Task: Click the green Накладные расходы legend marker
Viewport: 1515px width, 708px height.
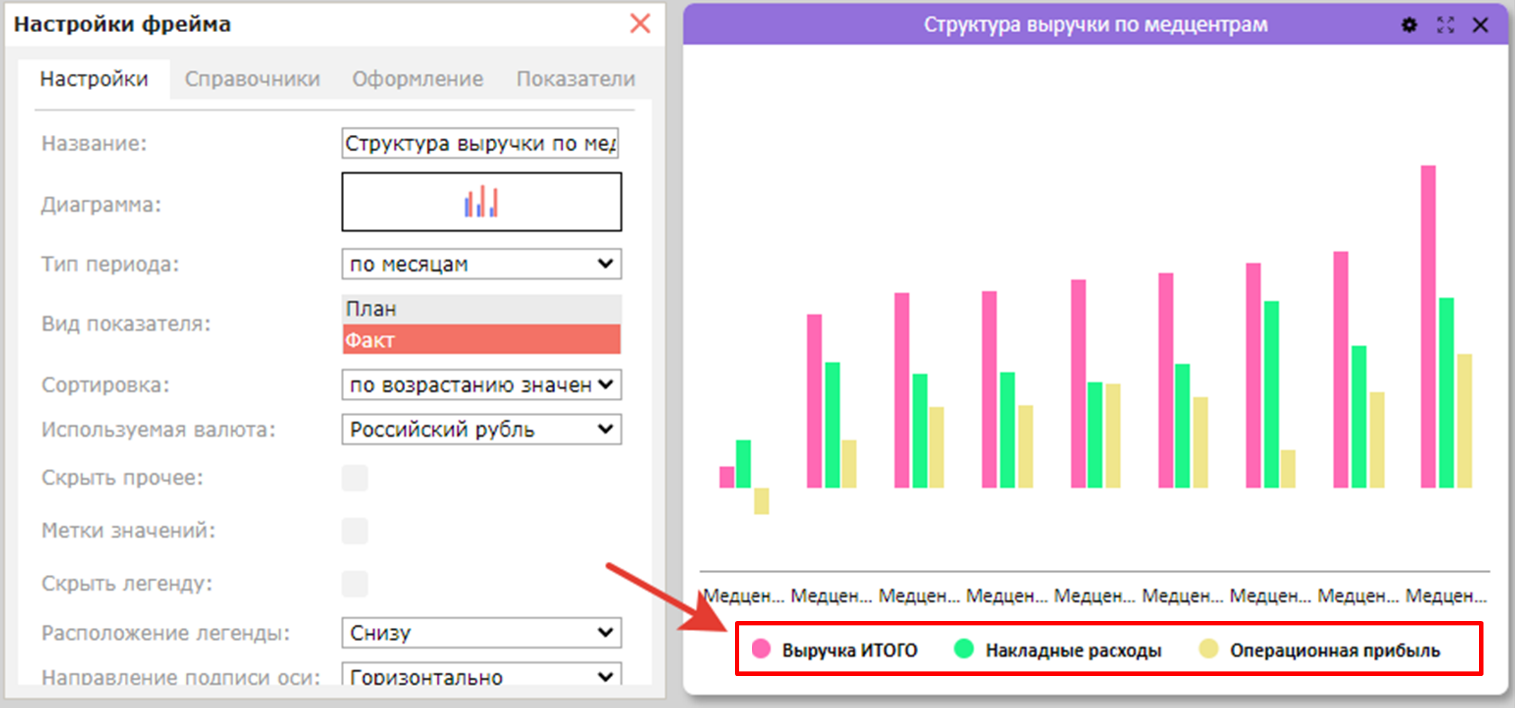Action: tap(965, 650)
